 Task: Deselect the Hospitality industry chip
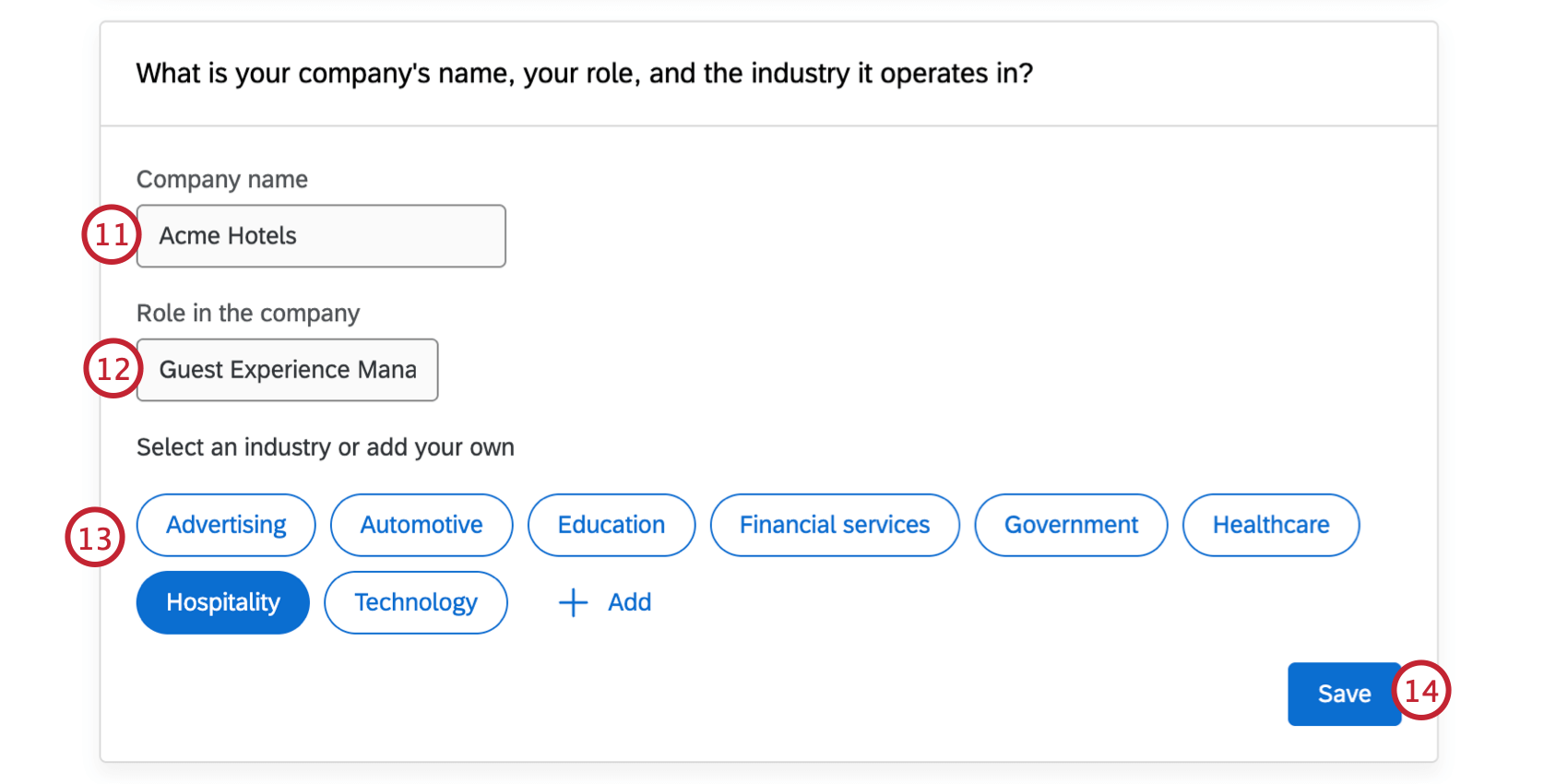click(222, 602)
